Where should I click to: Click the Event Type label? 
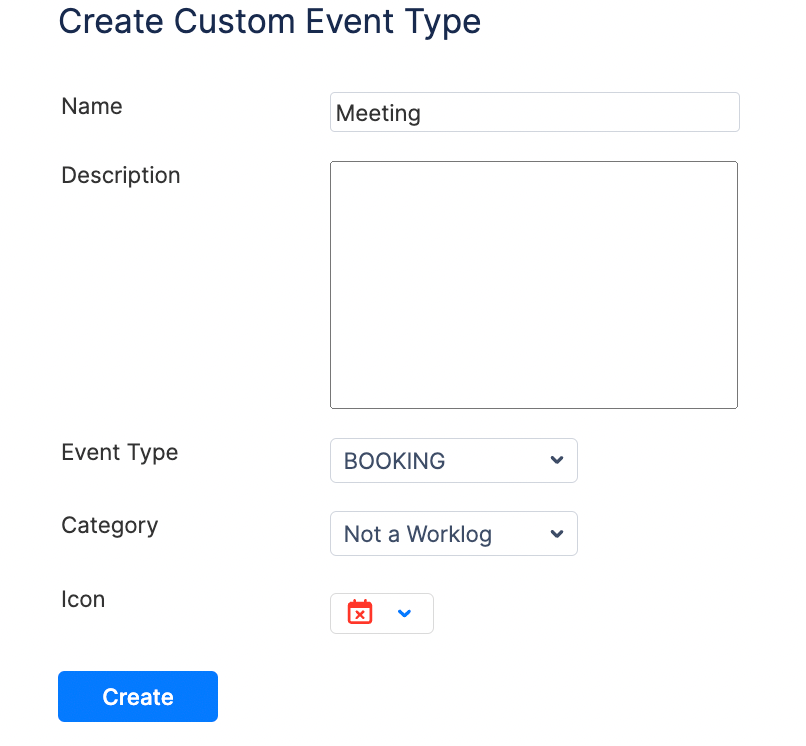pos(120,452)
